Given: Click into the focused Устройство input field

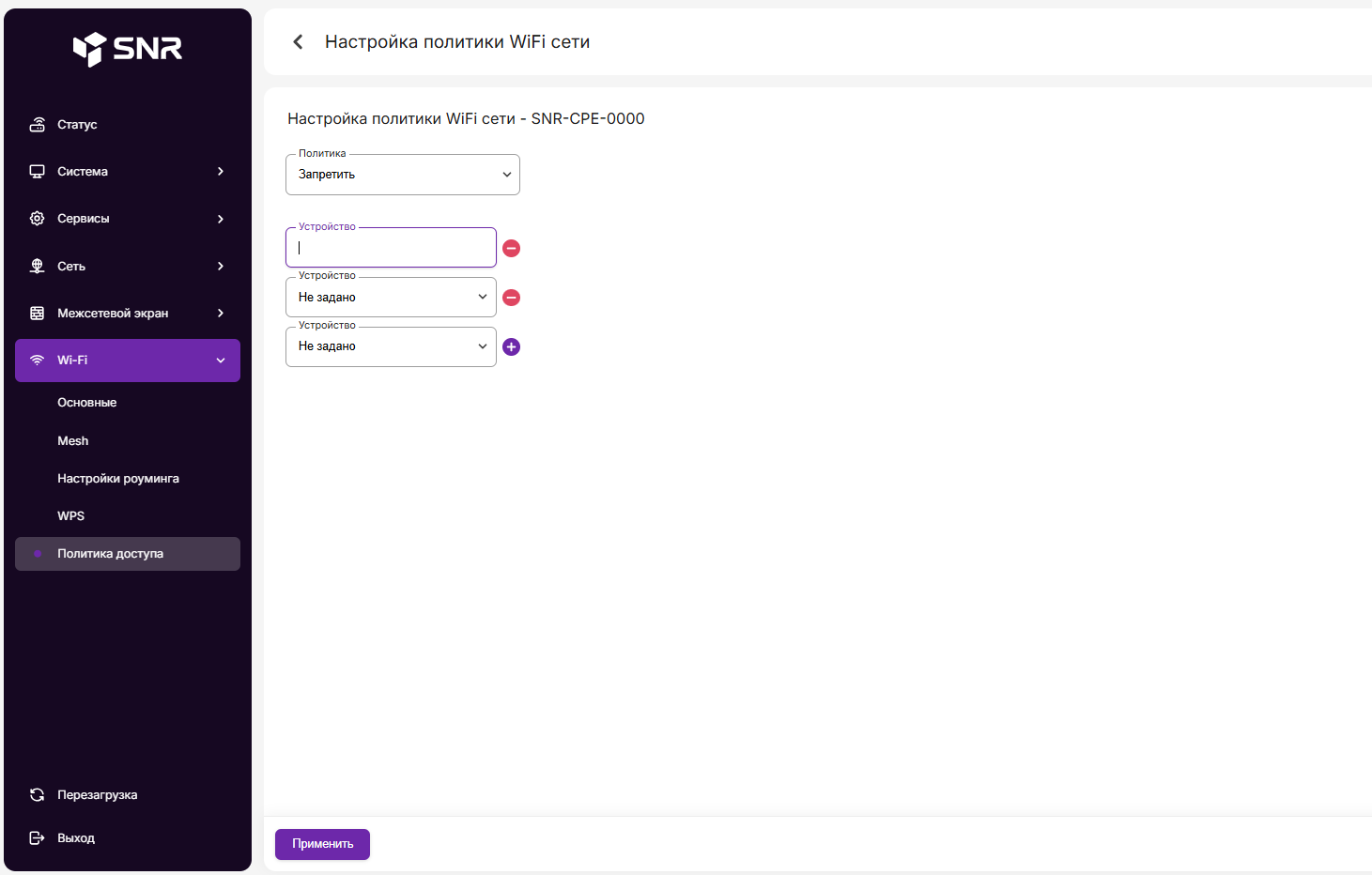Looking at the screenshot, I should (391, 249).
